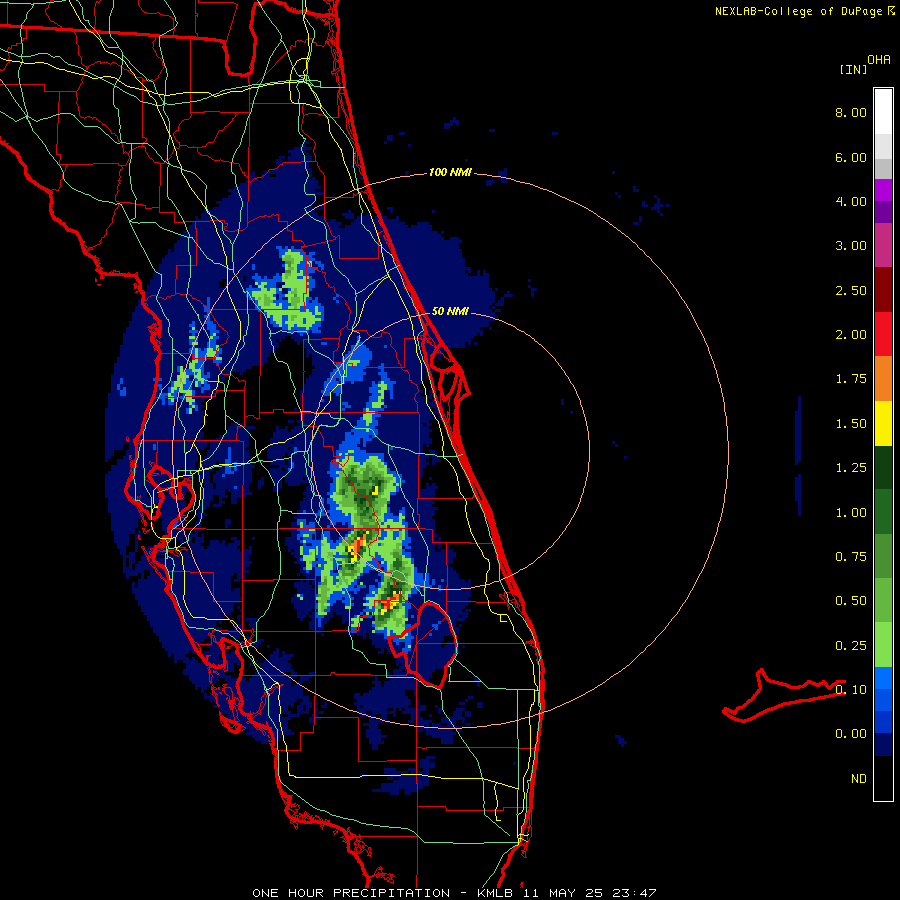Image resolution: width=900 pixels, height=900 pixels.
Task: Click the 0.75 legend value
Action: (851, 557)
